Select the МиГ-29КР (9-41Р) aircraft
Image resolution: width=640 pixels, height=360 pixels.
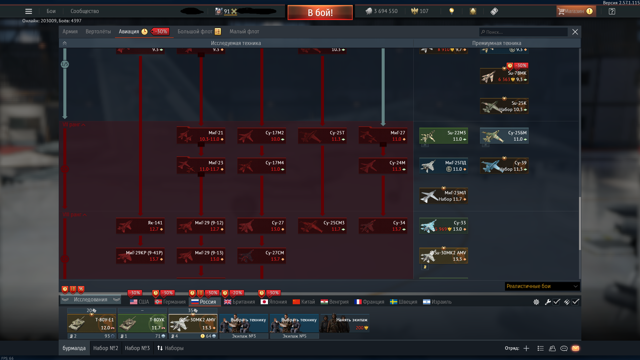point(140,256)
